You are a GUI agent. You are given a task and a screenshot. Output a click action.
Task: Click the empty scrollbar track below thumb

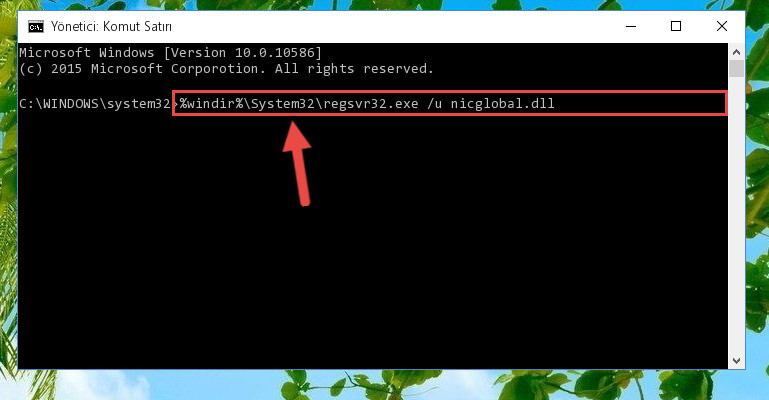pyautogui.click(x=736, y=215)
